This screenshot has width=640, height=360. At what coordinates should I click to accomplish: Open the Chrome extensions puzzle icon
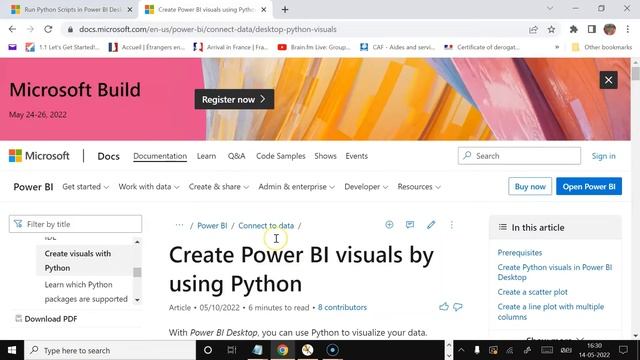pos(573,29)
